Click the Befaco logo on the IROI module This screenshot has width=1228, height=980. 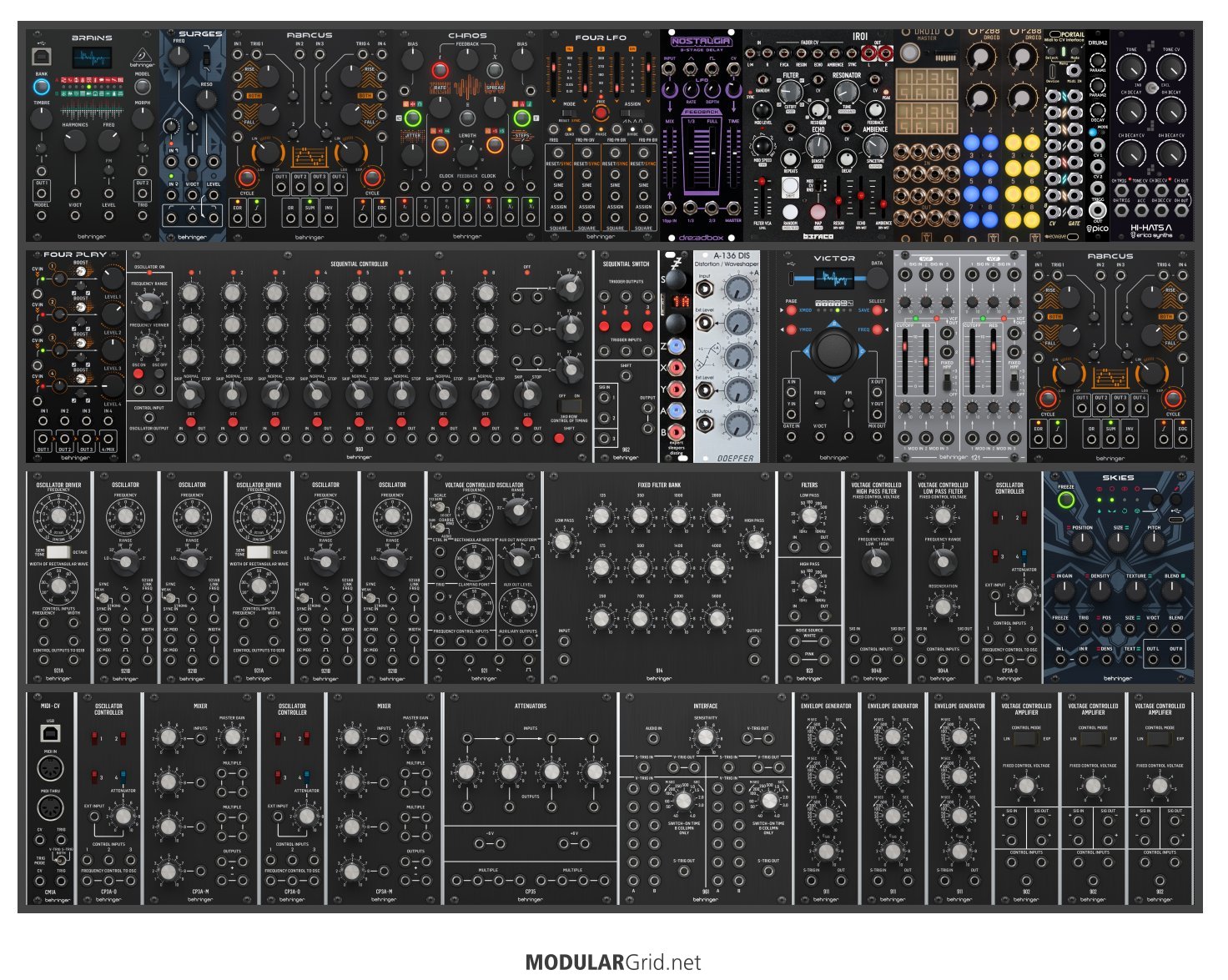(x=818, y=236)
